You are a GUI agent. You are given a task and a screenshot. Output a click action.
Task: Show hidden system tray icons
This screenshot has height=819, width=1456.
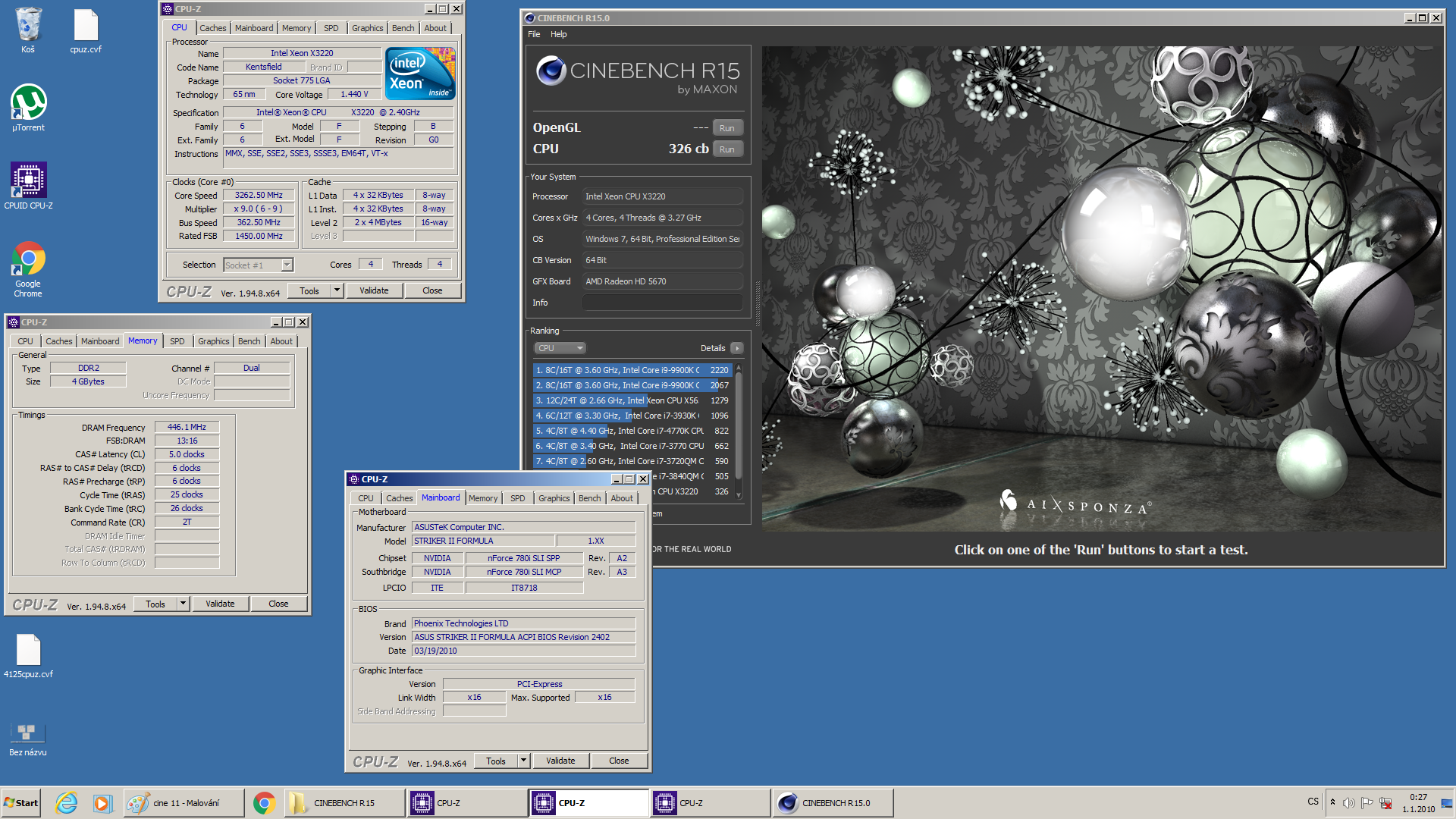click(x=1332, y=802)
